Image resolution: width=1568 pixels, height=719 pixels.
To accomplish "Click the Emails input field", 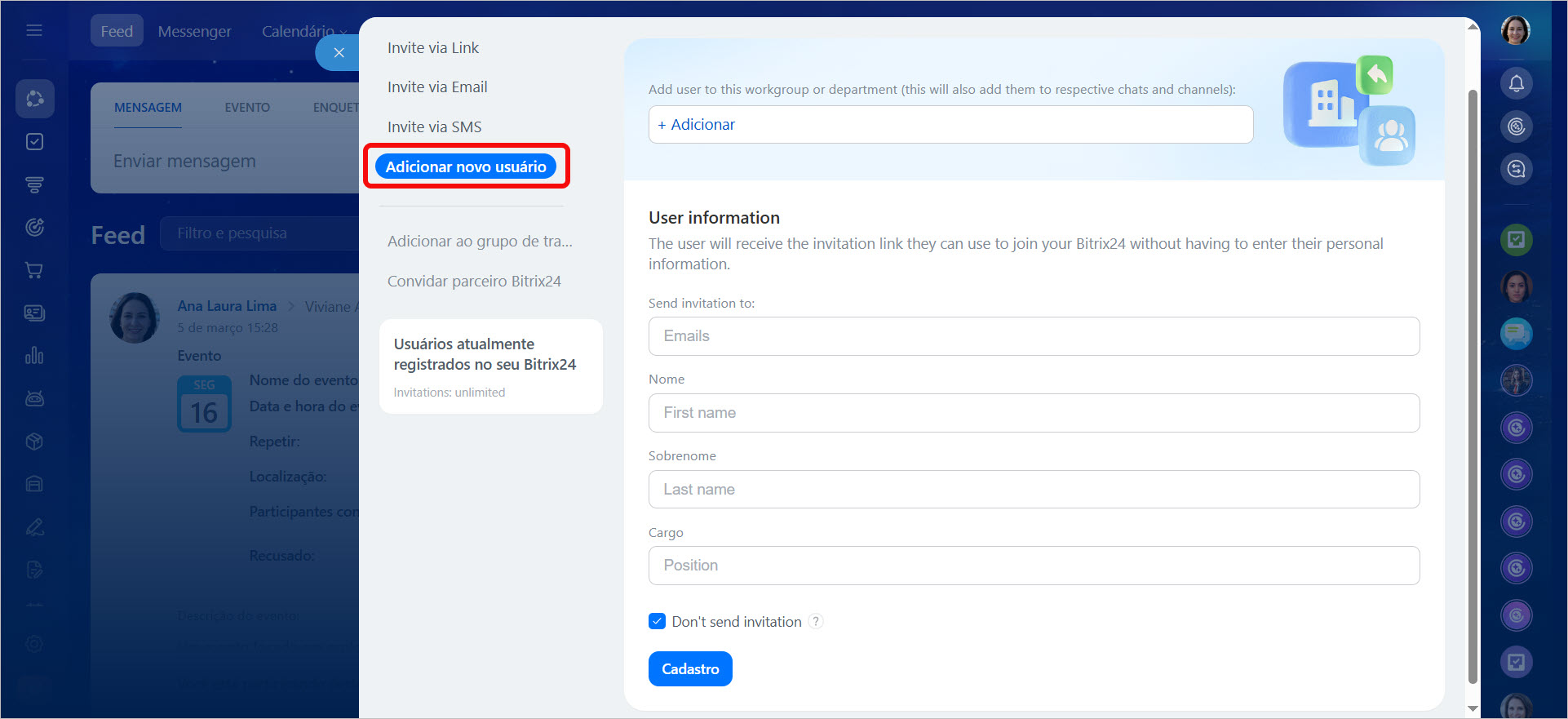I will (1034, 336).
